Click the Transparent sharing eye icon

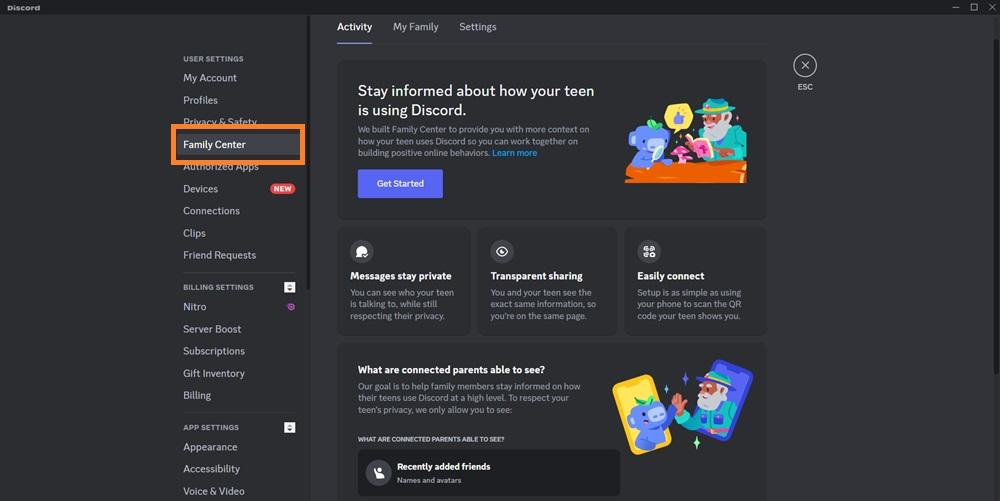click(502, 251)
